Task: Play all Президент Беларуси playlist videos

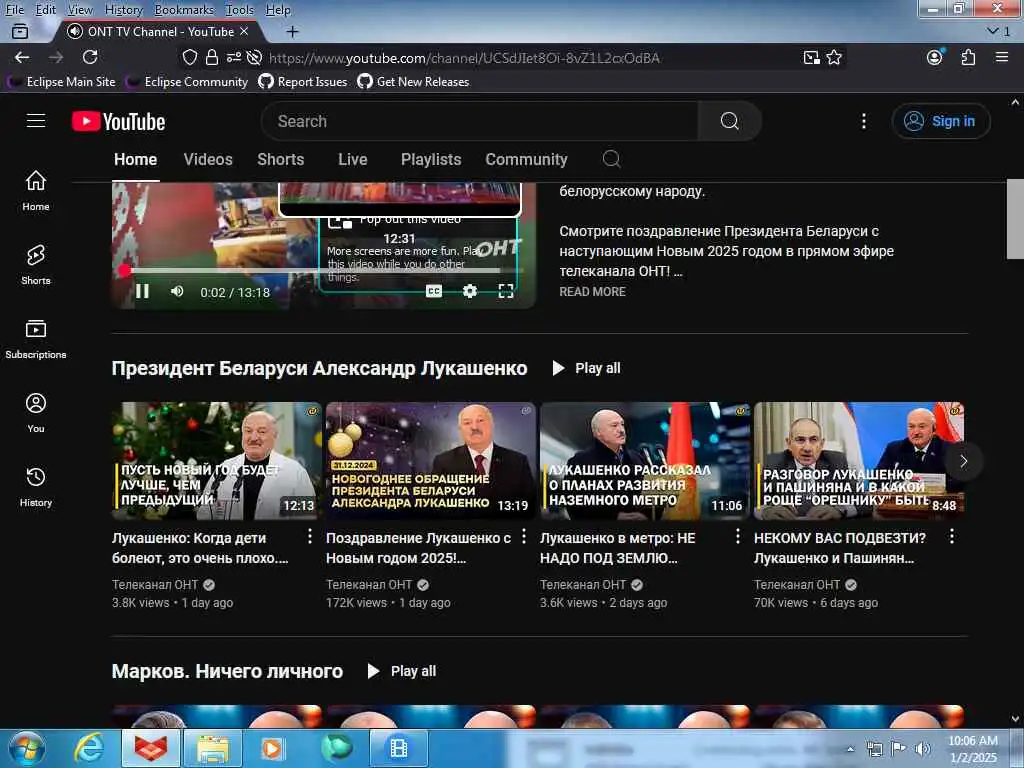Action: coord(586,368)
